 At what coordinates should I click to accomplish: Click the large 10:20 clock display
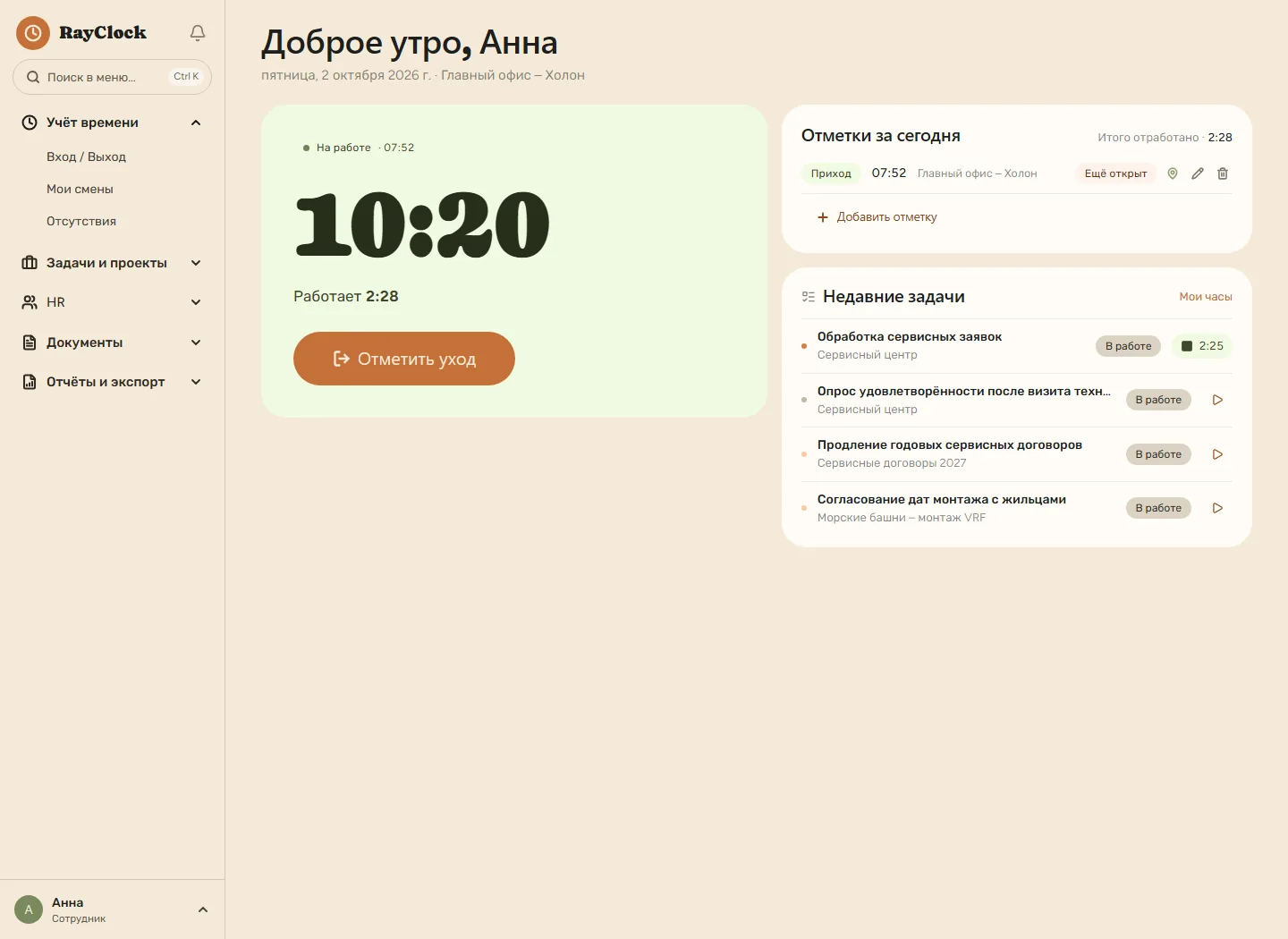(422, 225)
